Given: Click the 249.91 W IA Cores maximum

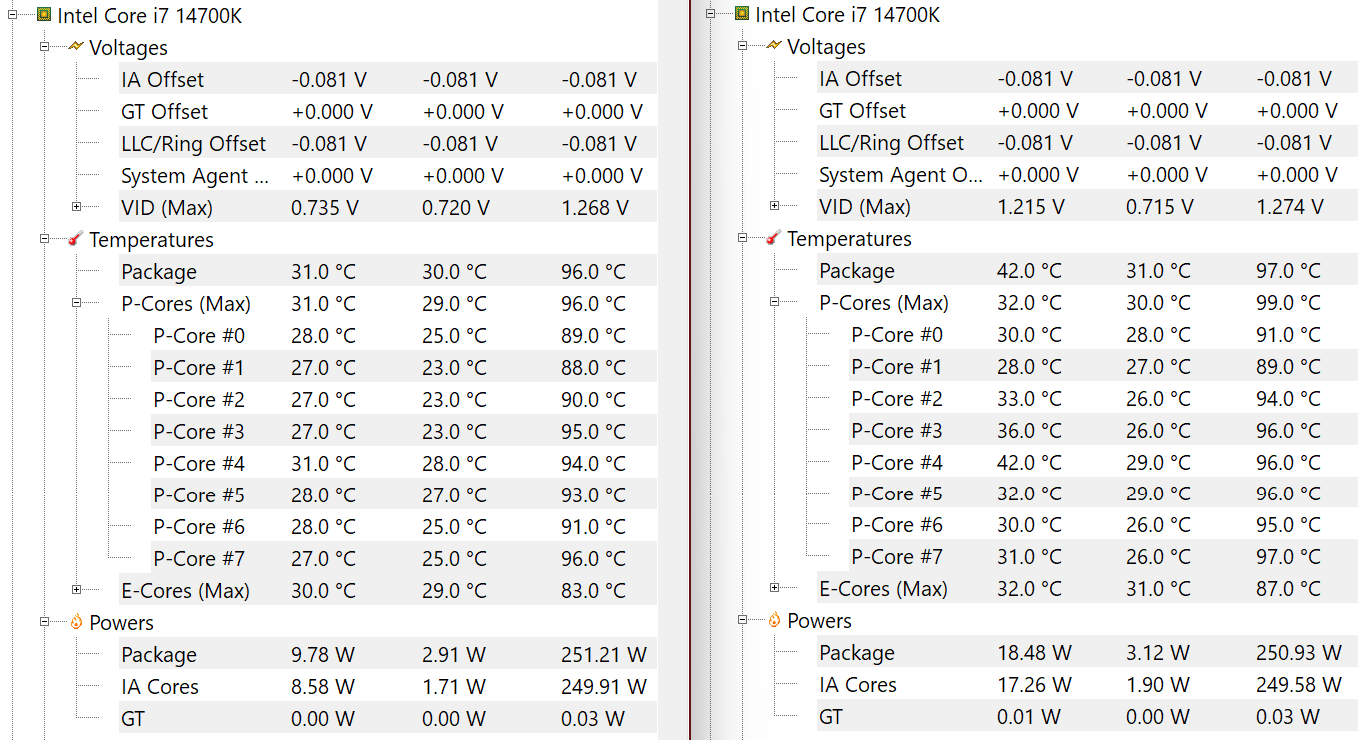Looking at the screenshot, I should pos(604,687).
